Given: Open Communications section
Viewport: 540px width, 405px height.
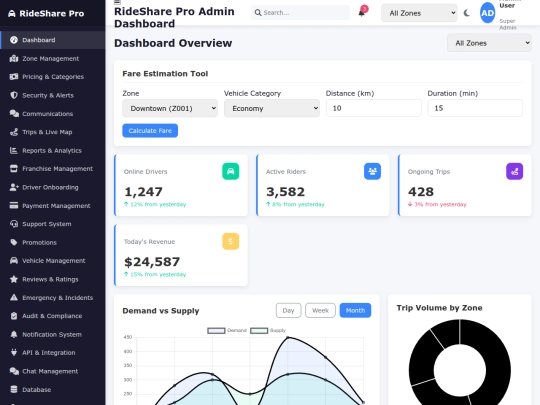Looking at the screenshot, I should point(53,114).
